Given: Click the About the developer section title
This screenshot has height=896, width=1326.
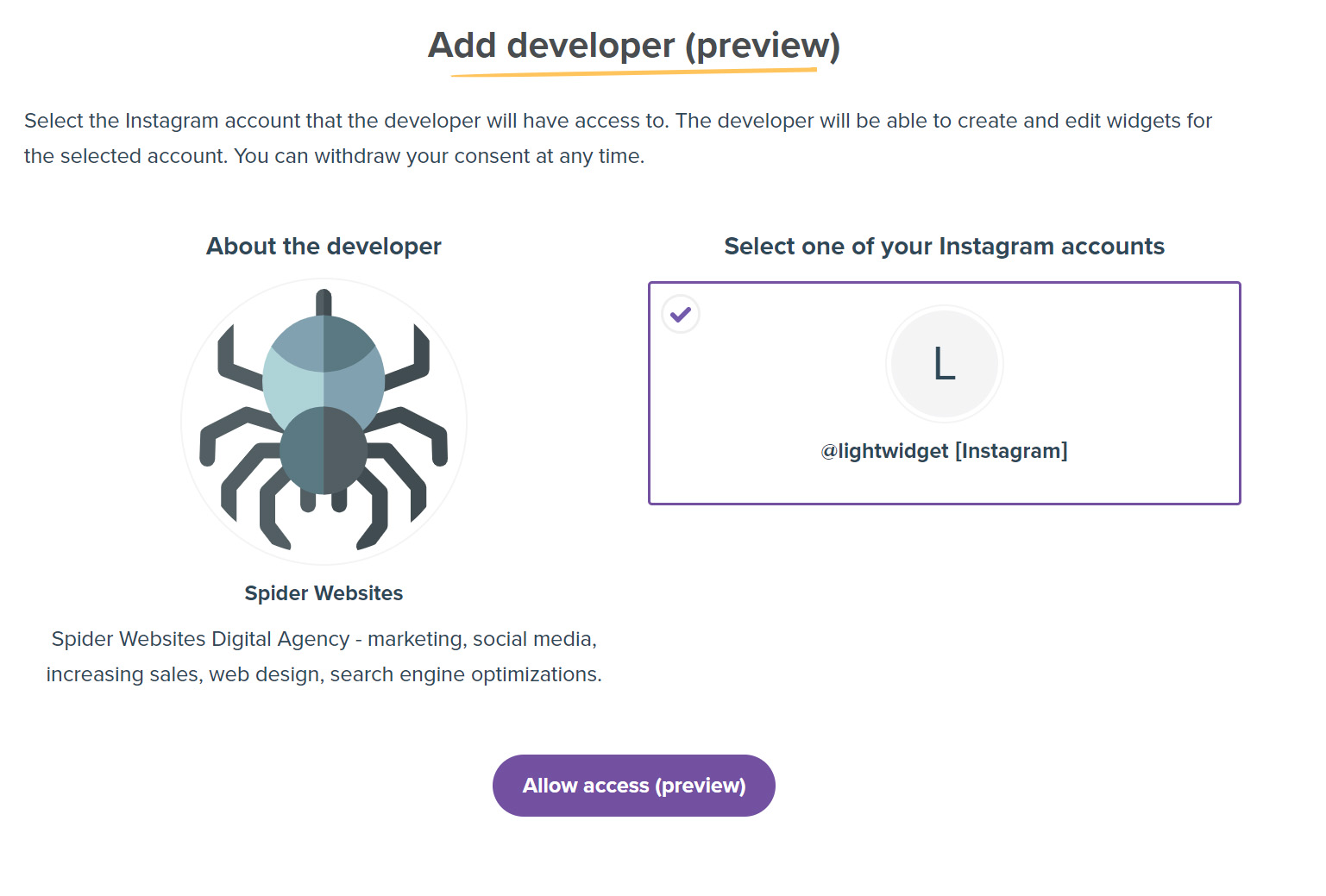Looking at the screenshot, I should coord(323,246).
